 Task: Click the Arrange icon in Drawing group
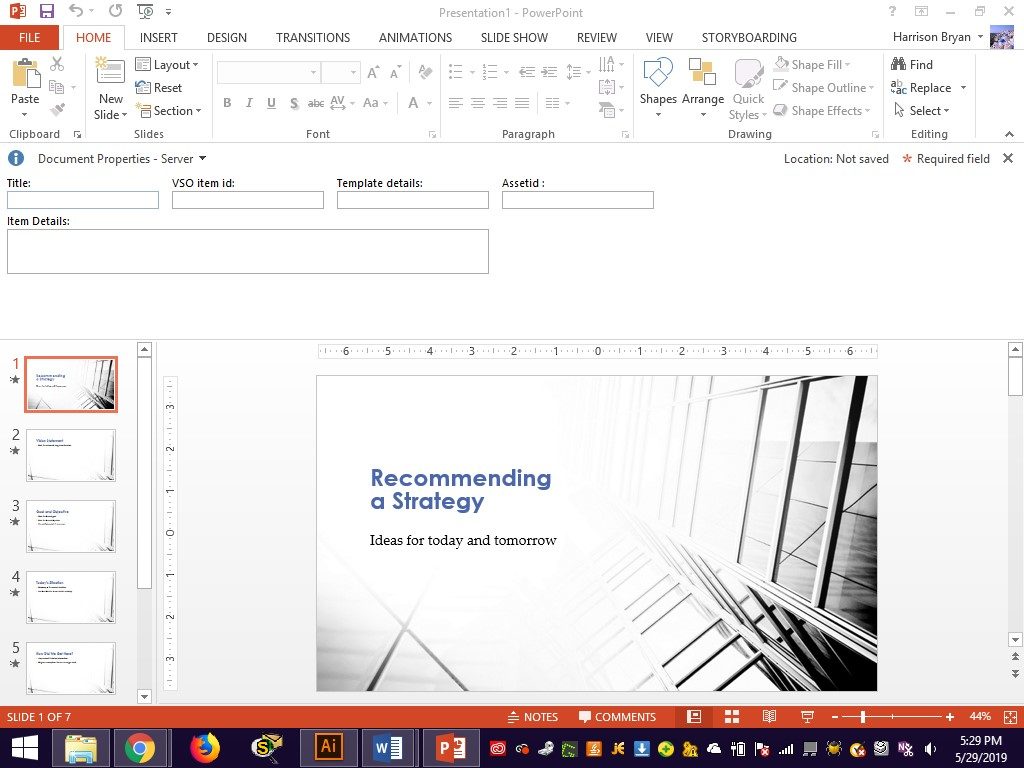coord(702,85)
